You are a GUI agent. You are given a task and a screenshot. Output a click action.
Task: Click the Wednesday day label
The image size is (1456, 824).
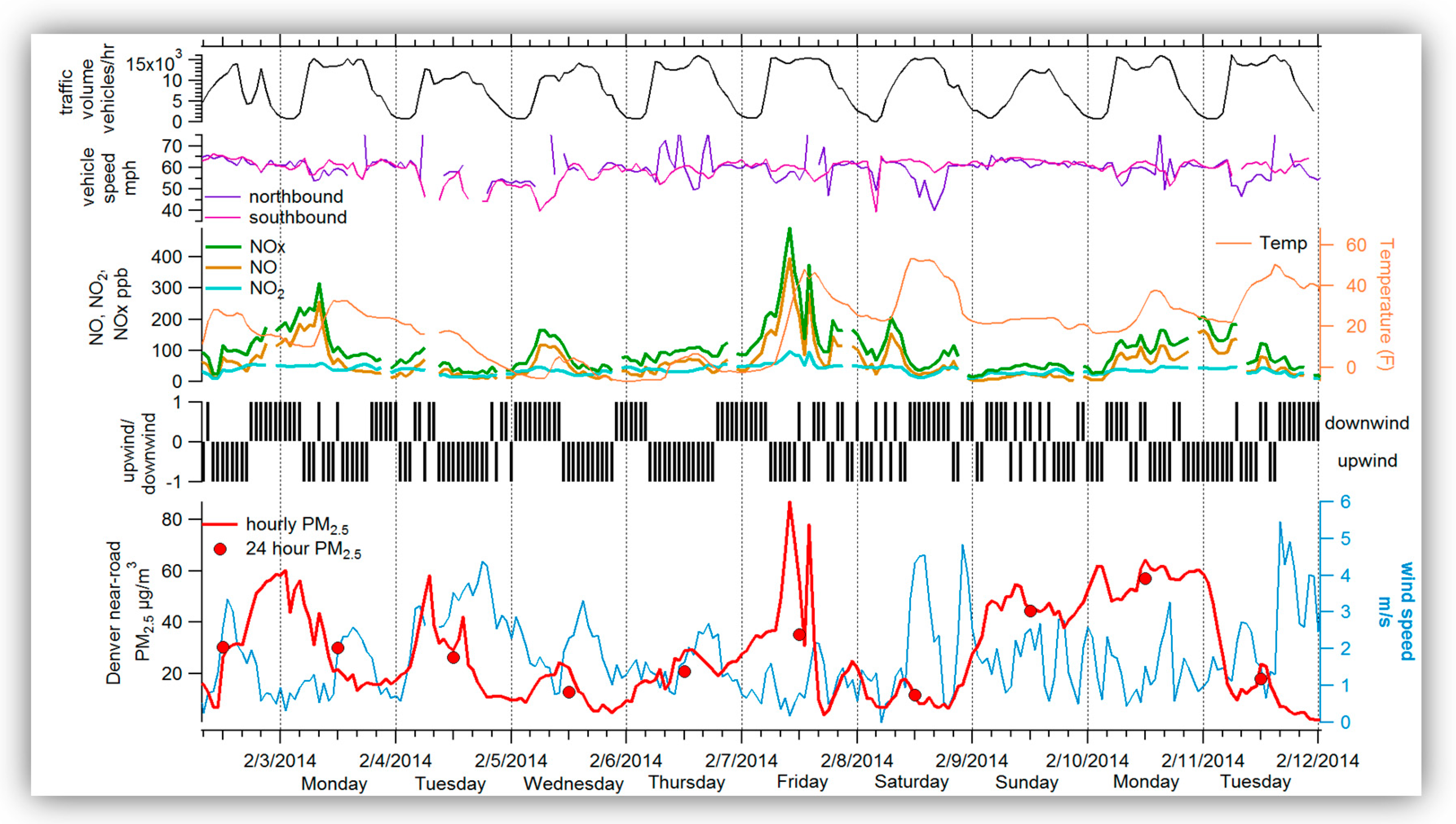[573, 783]
